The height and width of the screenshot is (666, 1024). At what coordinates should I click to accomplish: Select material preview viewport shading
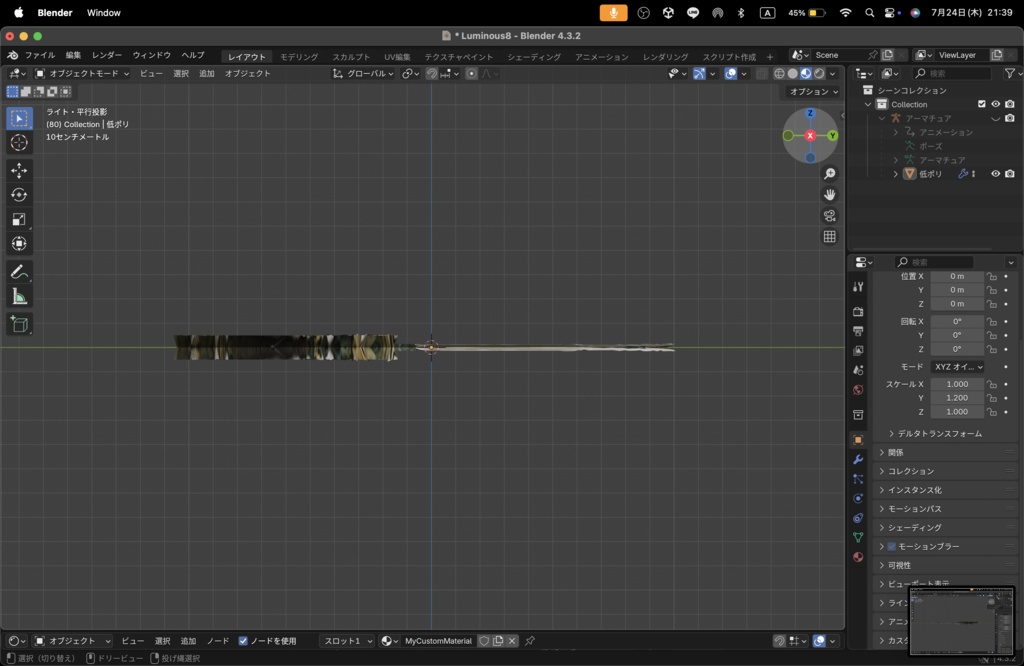806,74
